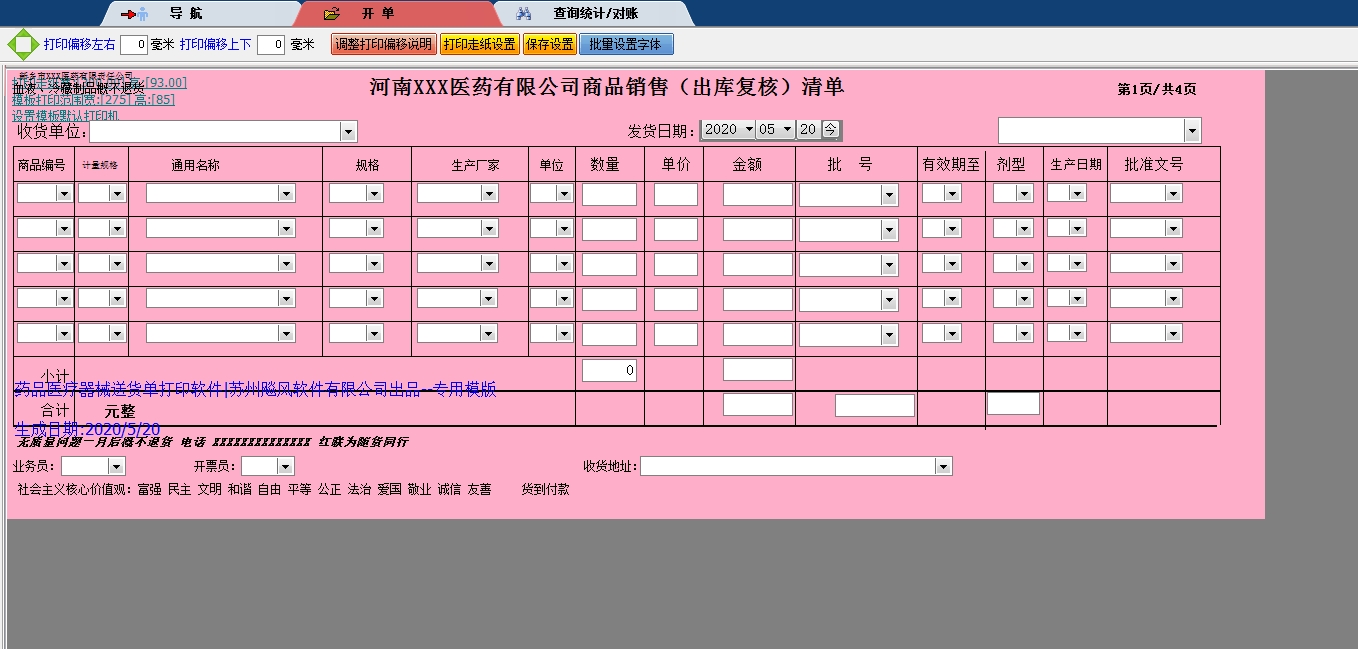Click the binoculars icon on the query tab

[x=524, y=14]
